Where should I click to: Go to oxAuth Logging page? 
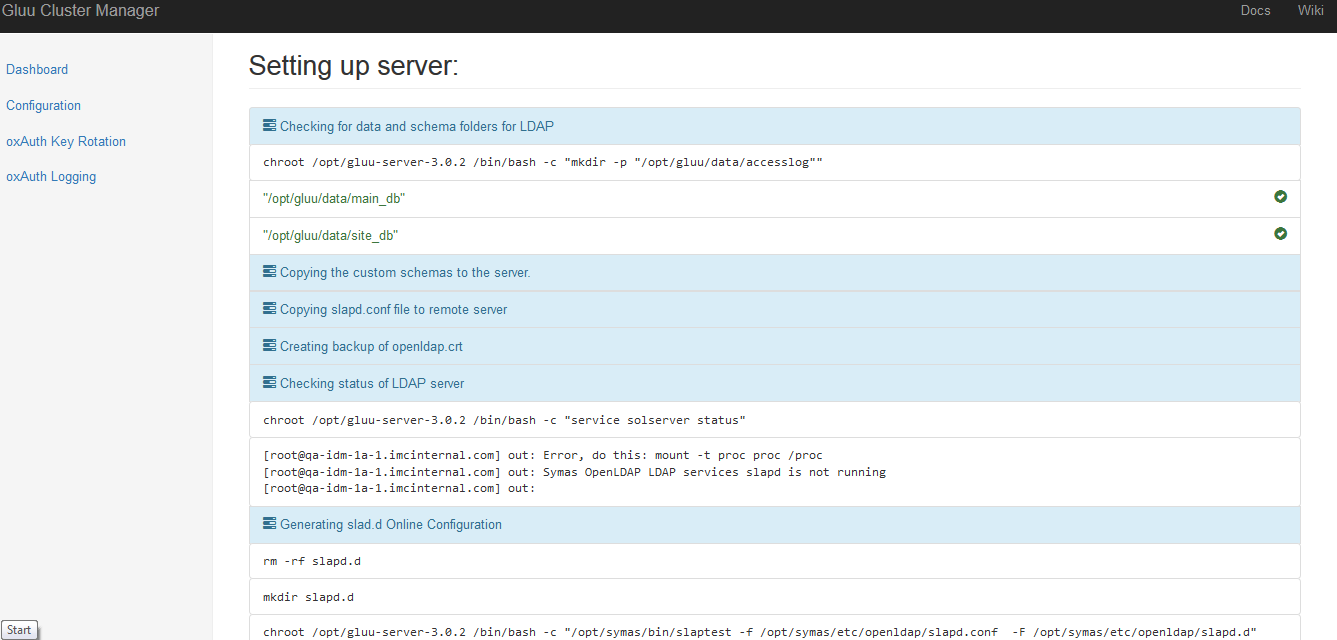point(51,177)
